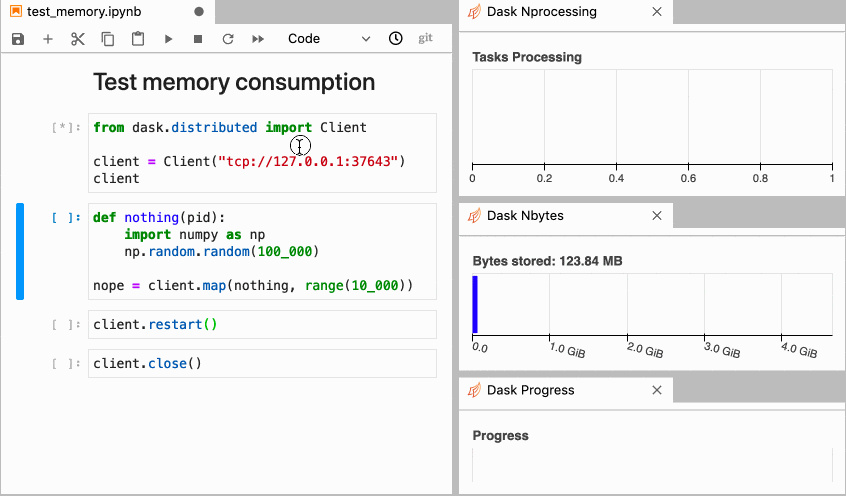This screenshot has height=496, width=846.
Task: Restart the kernel with the refresh icon
Action: (x=228, y=39)
